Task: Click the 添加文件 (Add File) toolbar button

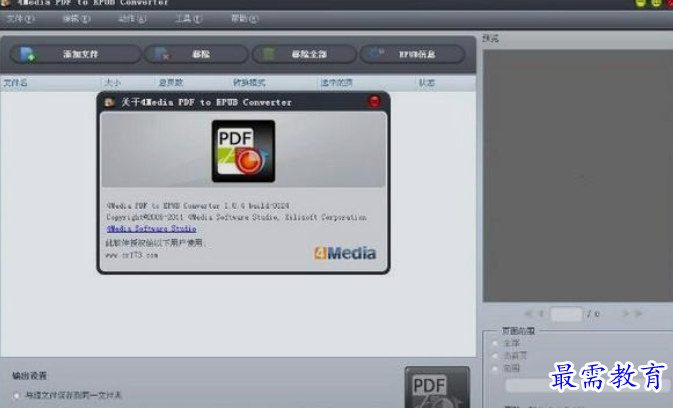Action: [76, 54]
